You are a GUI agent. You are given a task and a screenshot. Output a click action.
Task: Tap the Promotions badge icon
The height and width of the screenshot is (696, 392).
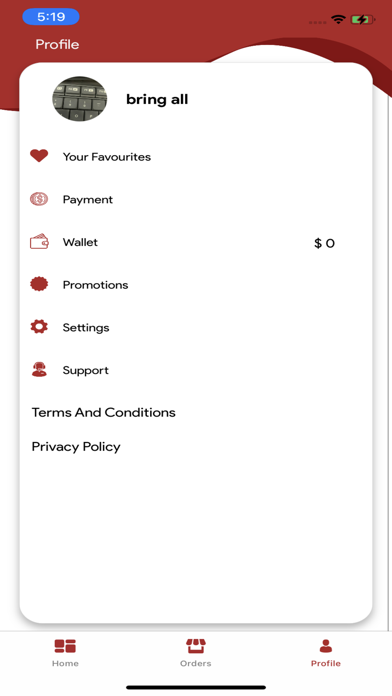pos(39,284)
